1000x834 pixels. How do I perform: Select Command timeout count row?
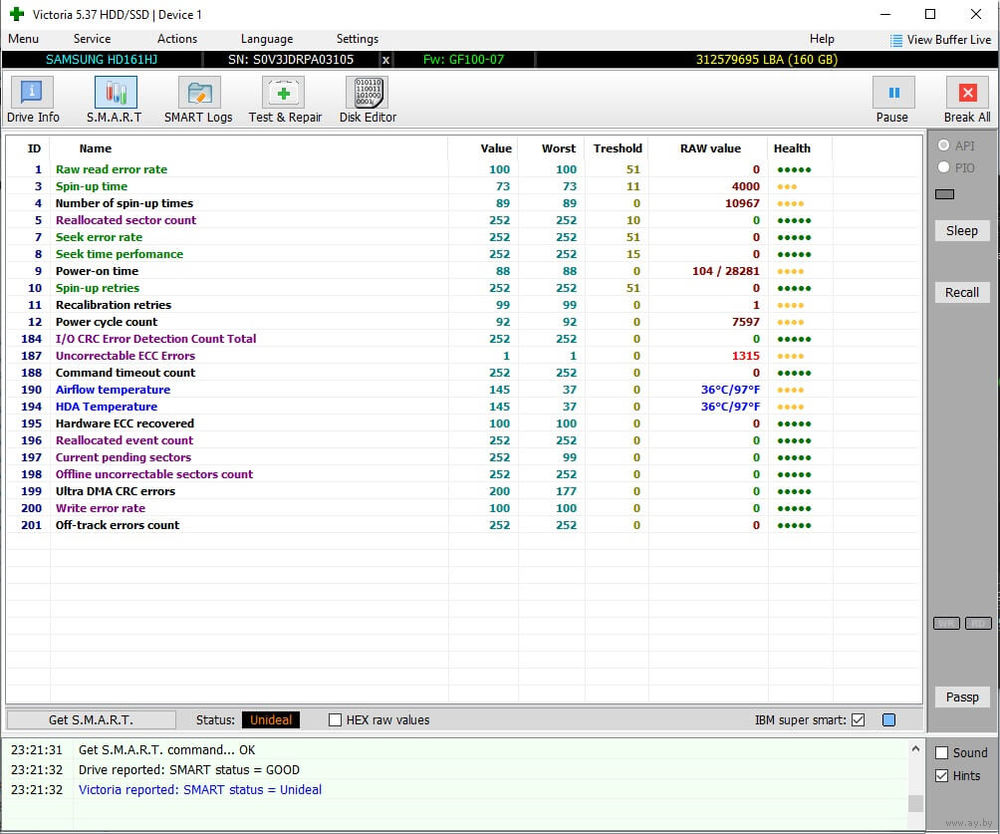pyautogui.click(x=464, y=373)
